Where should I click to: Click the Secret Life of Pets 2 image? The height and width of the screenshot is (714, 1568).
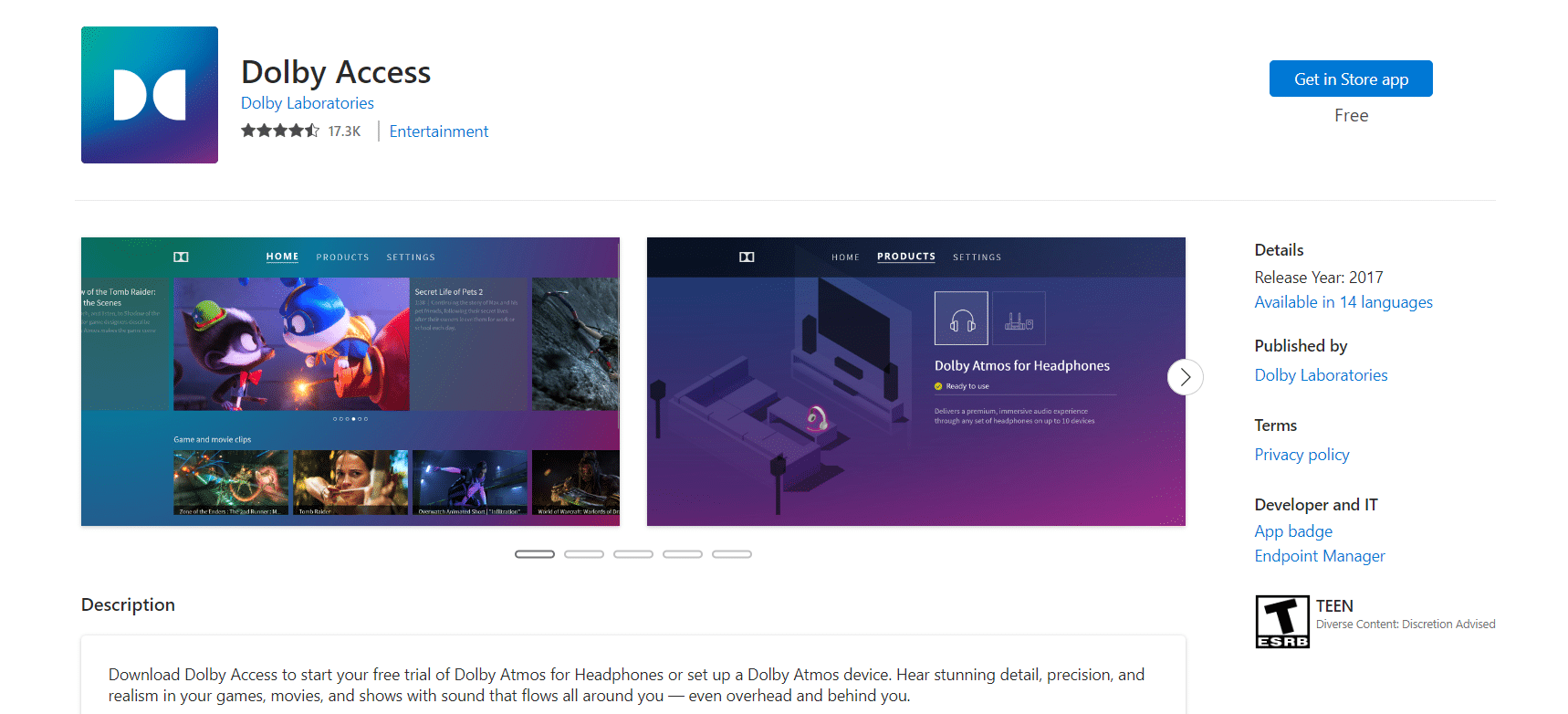click(x=291, y=344)
